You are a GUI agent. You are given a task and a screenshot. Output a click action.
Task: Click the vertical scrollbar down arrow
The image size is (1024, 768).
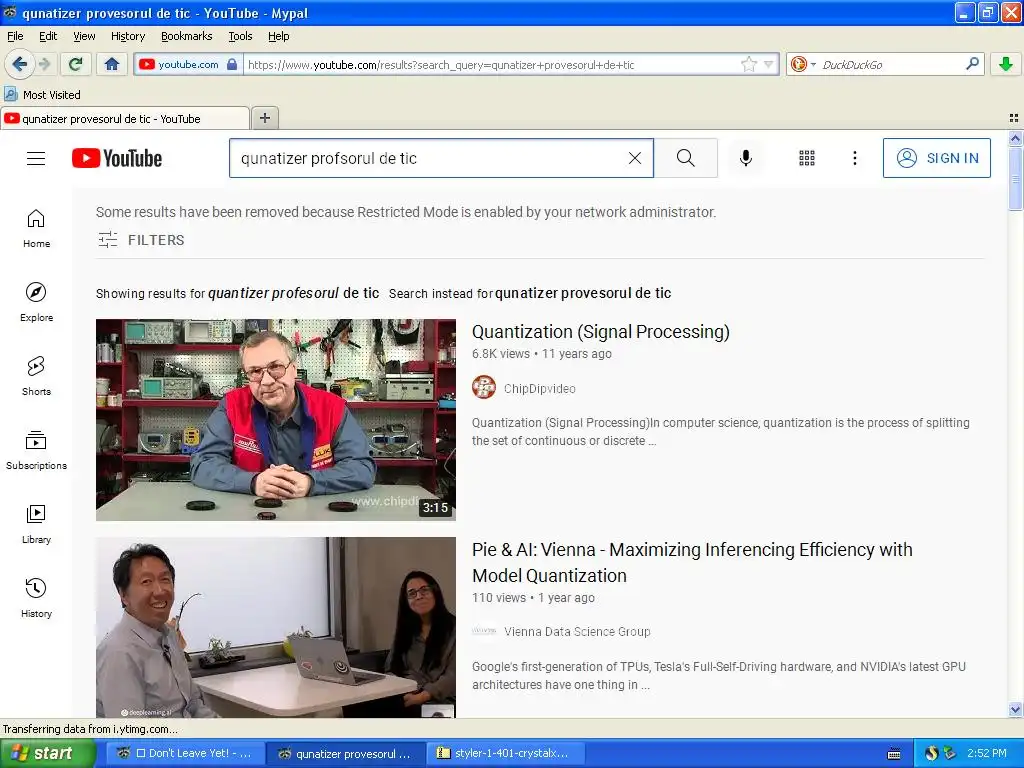(x=1015, y=709)
